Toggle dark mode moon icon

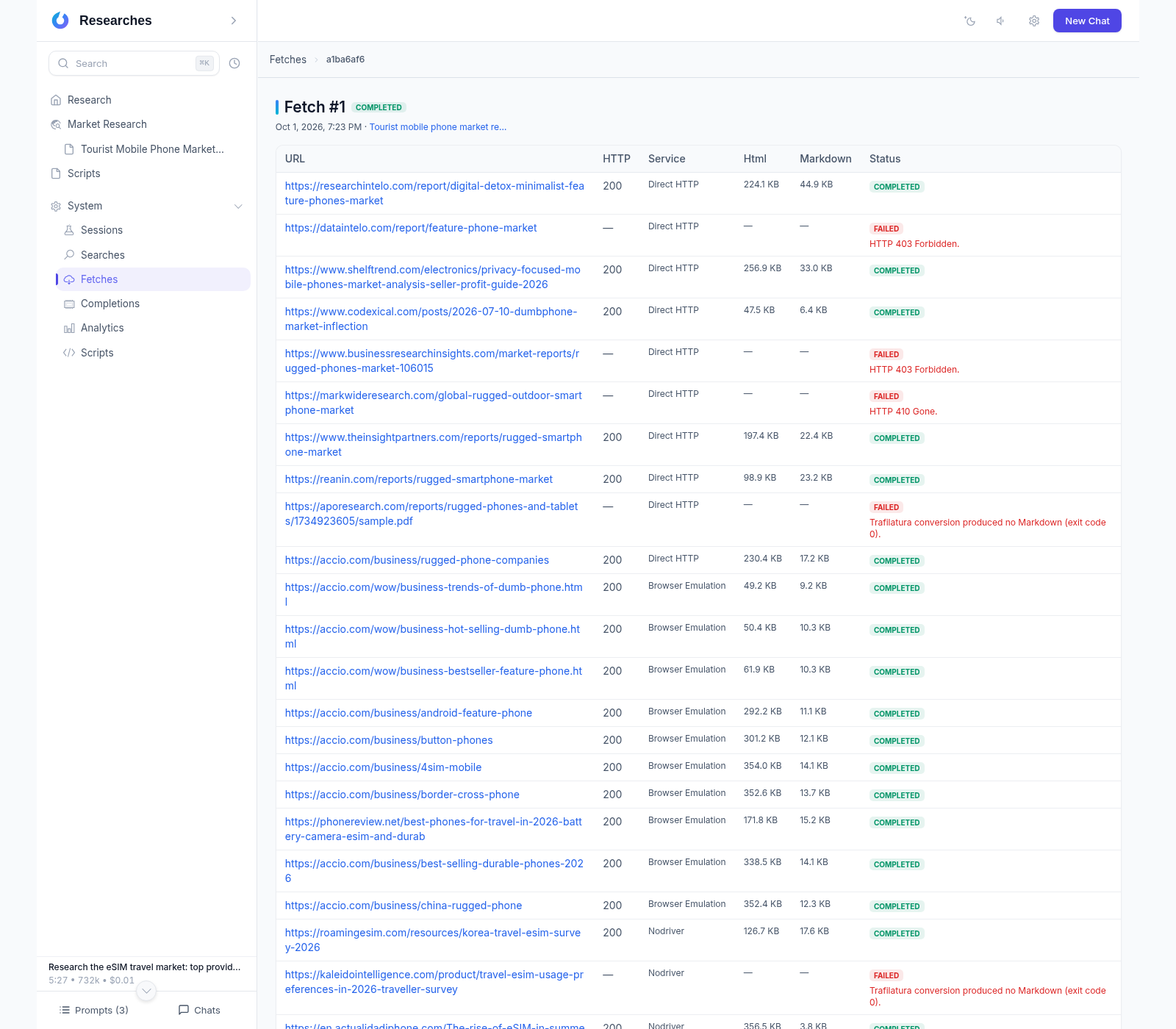(970, 21)
